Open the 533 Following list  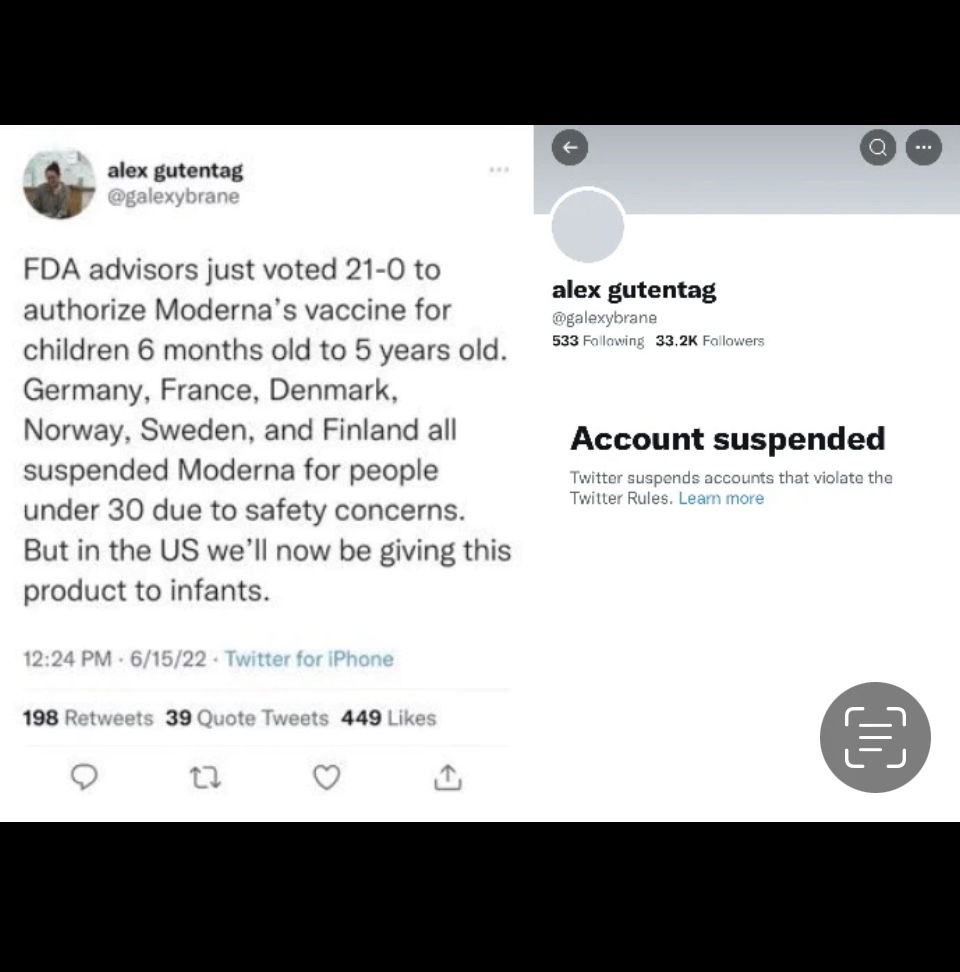[598, 341]
